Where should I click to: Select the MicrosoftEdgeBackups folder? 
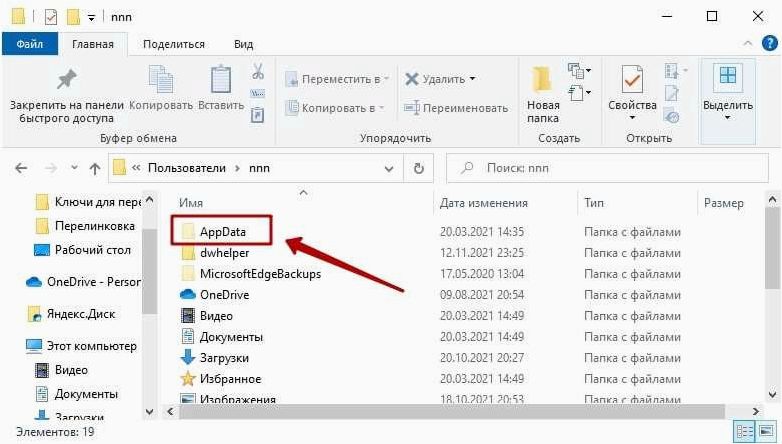point(260,274)
